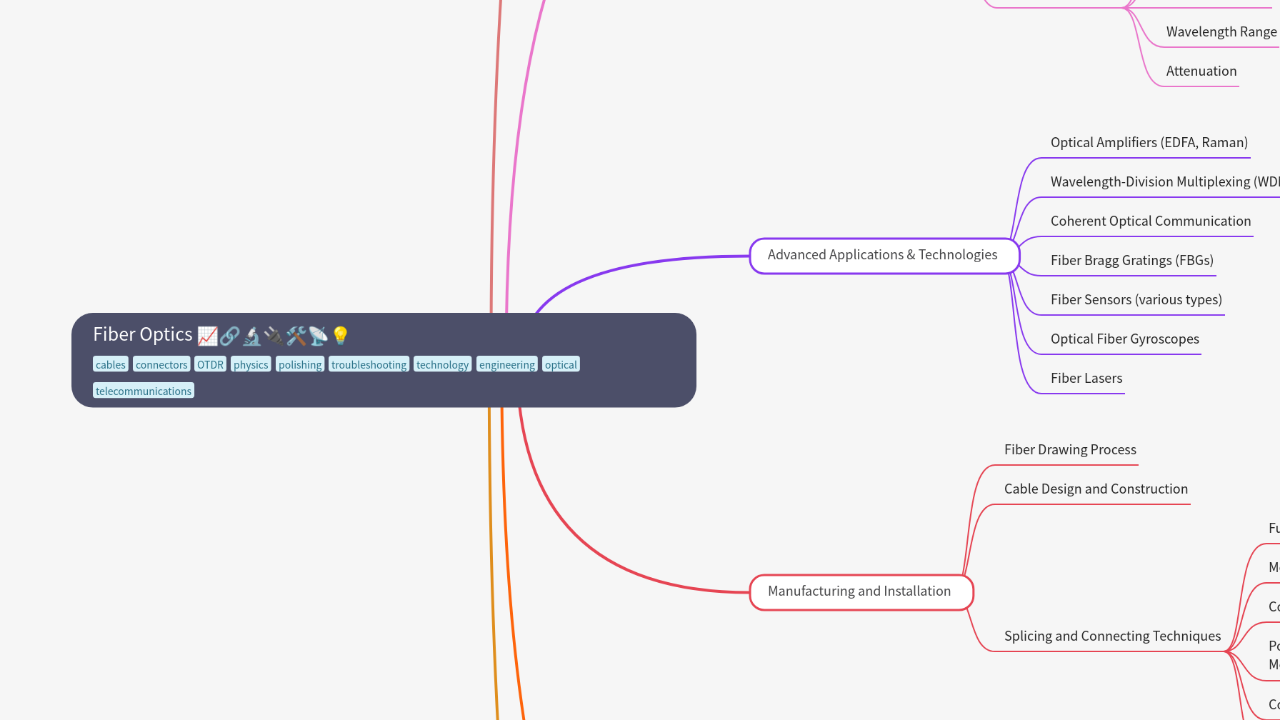Select the Fiber Optics root node title
This screenshot has width=1280, height=720.
[222, 335]
